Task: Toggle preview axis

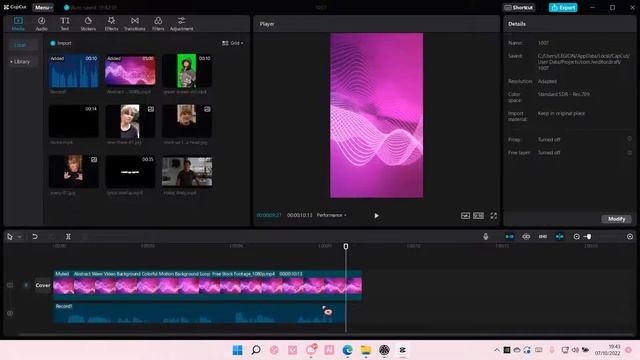Action: coord(560,236)
